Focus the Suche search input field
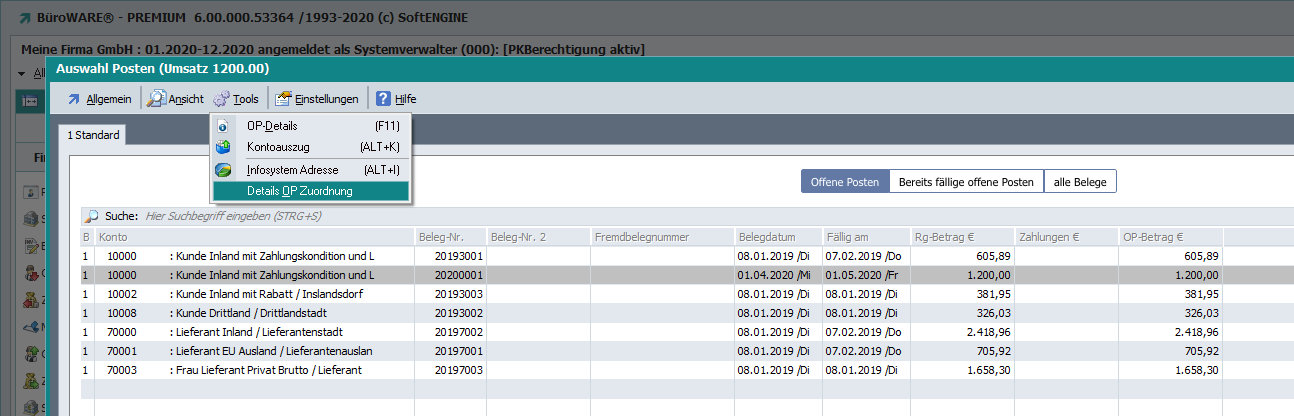This screenshot has height=416, width=1294. click(400, 216)
